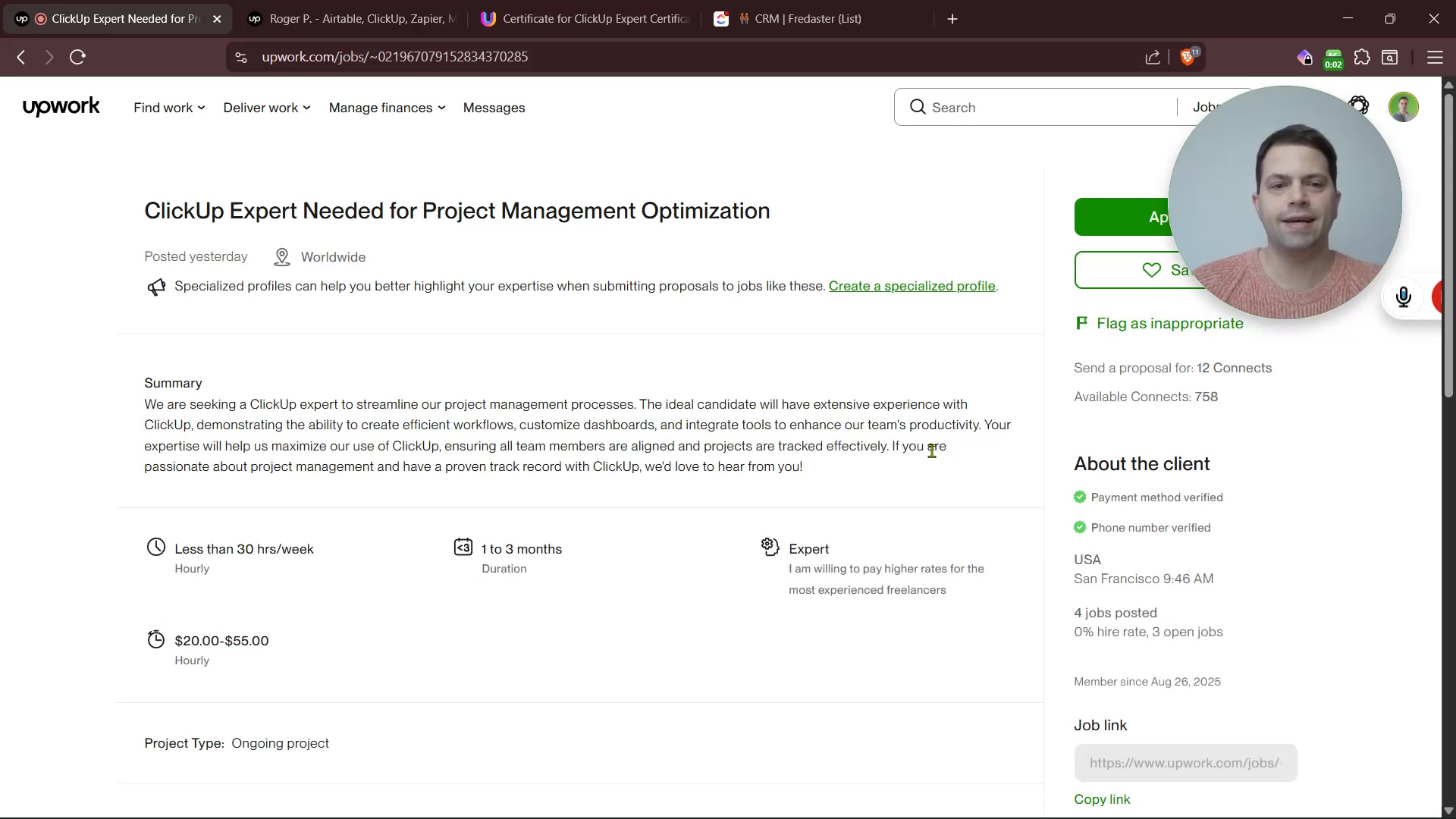Go back with browser back arrow

coord(21,58)
